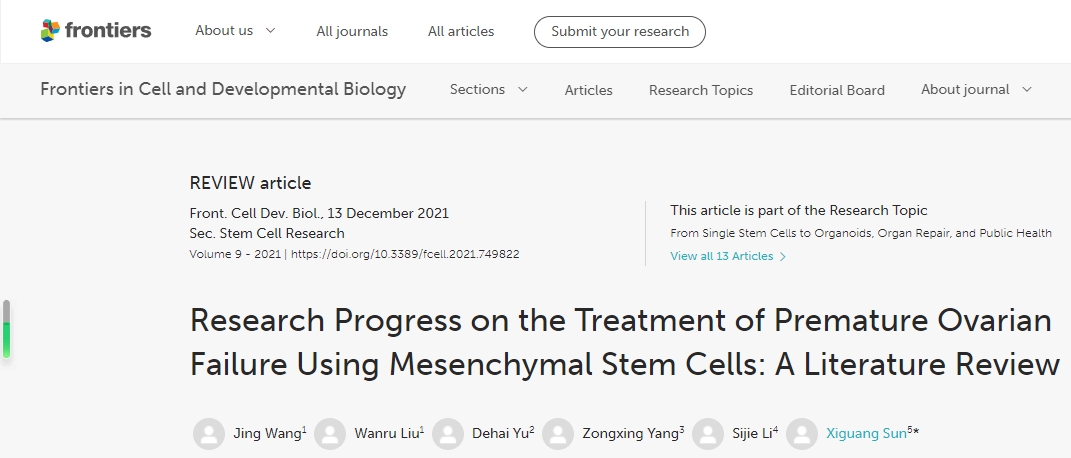Screen dimensions: 1071x458
Task: Click the arrow beside View all 13 Articles
Action: click(782, 257)
